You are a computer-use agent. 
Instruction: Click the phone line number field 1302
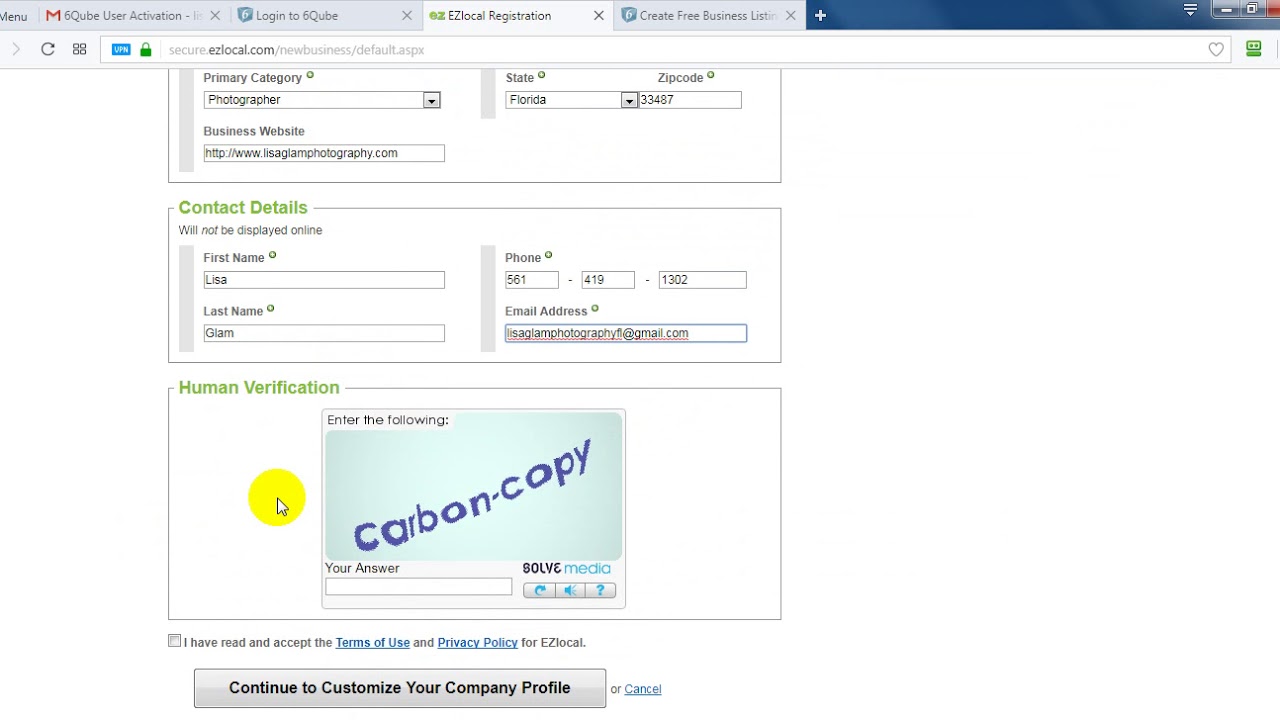coord(702,280)
